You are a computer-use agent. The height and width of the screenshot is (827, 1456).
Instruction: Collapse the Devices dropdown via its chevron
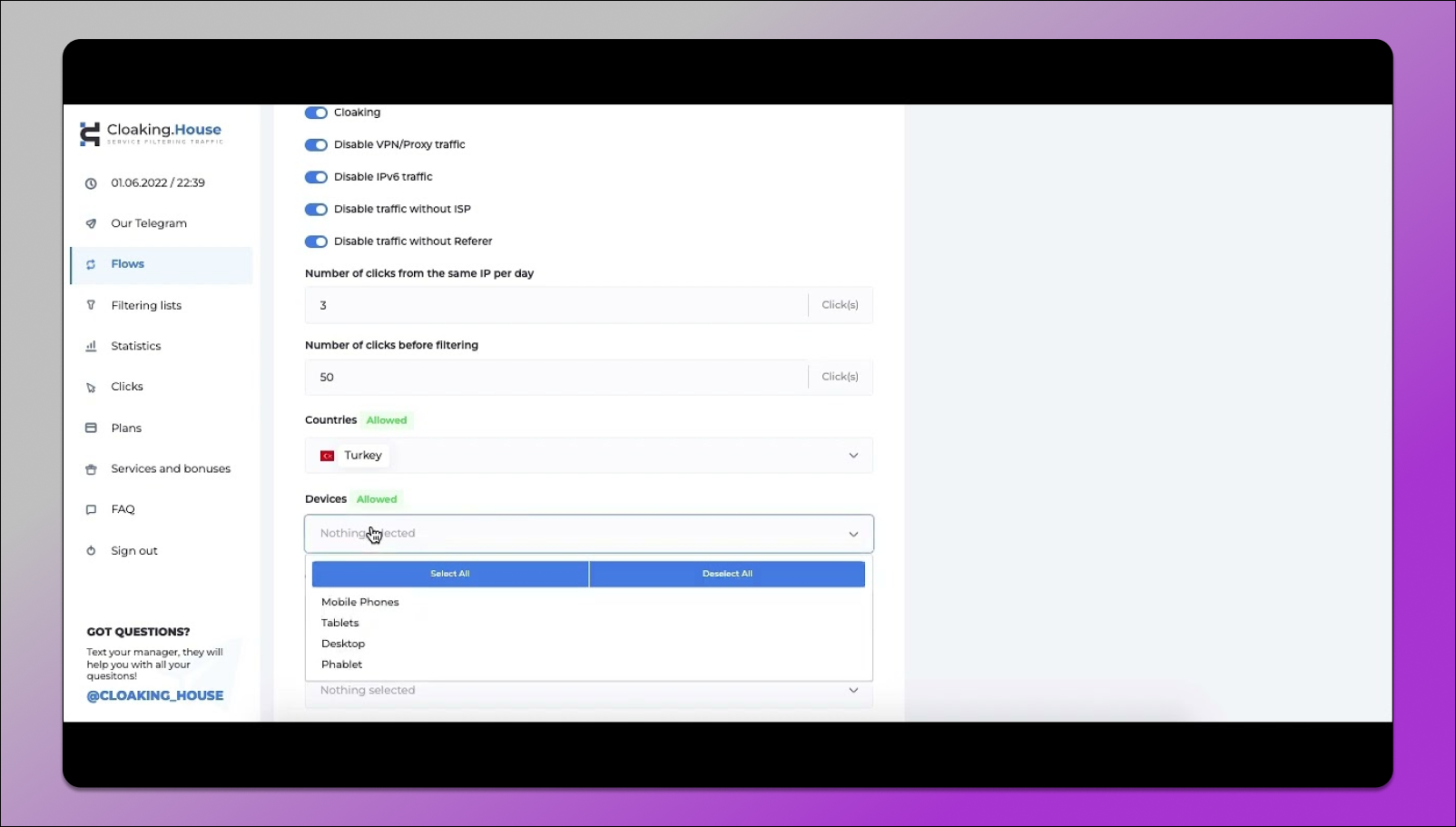pyautogui.click(x=852, y=534)
